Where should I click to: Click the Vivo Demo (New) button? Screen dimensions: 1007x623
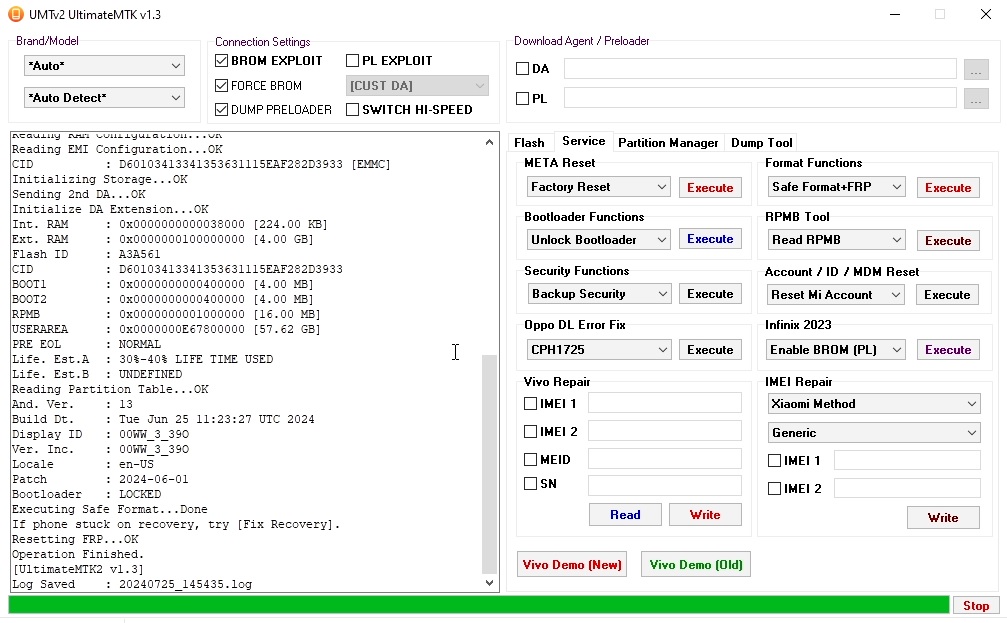[572, 565]
